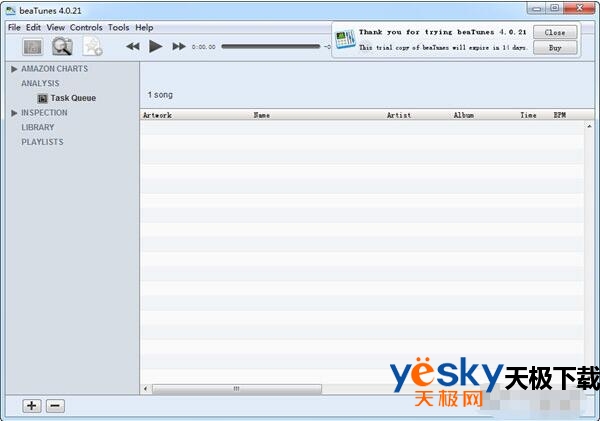Expand the Amazon Charts section
The height and width of the screenshot is (421, 600).
coord(14,69)
